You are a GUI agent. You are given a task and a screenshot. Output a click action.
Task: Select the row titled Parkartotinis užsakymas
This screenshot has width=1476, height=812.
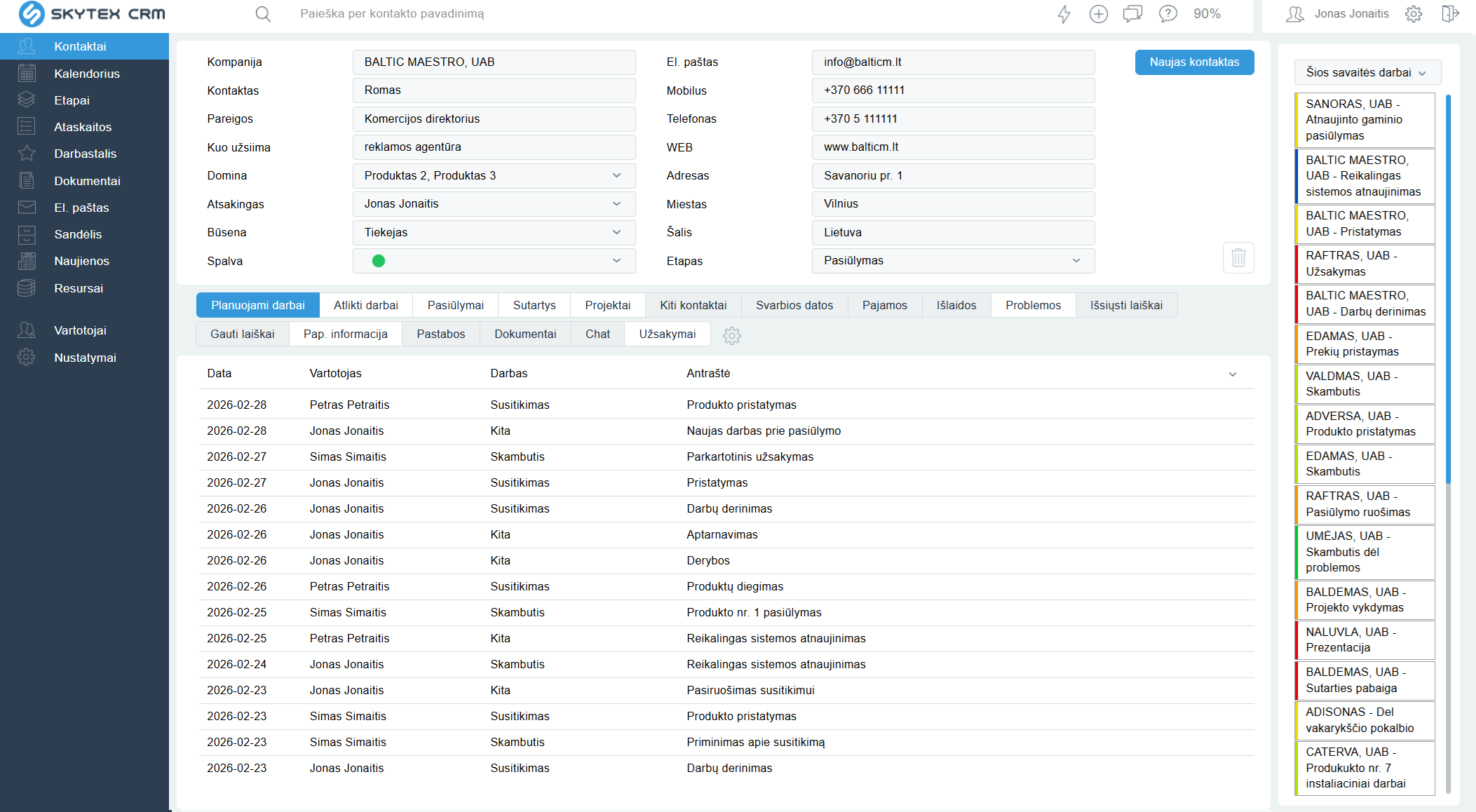(726, 457)
